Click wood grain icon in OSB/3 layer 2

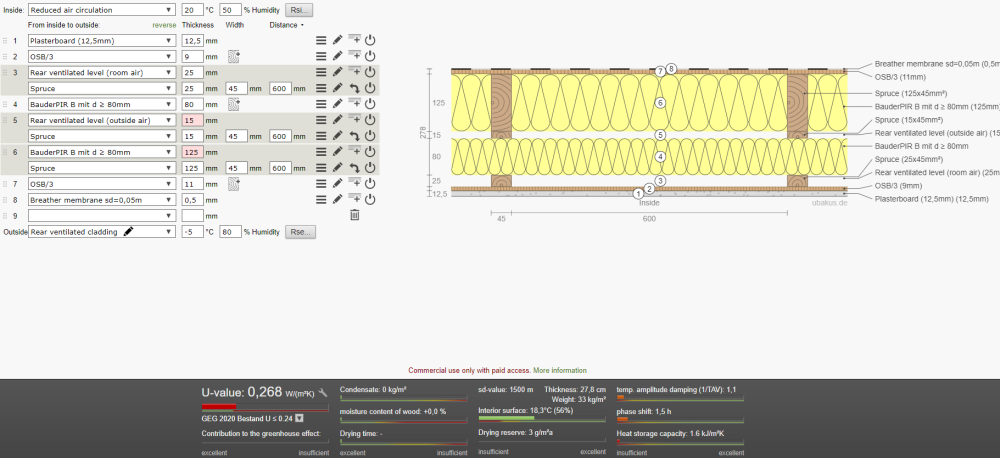(x=233, y=56)
